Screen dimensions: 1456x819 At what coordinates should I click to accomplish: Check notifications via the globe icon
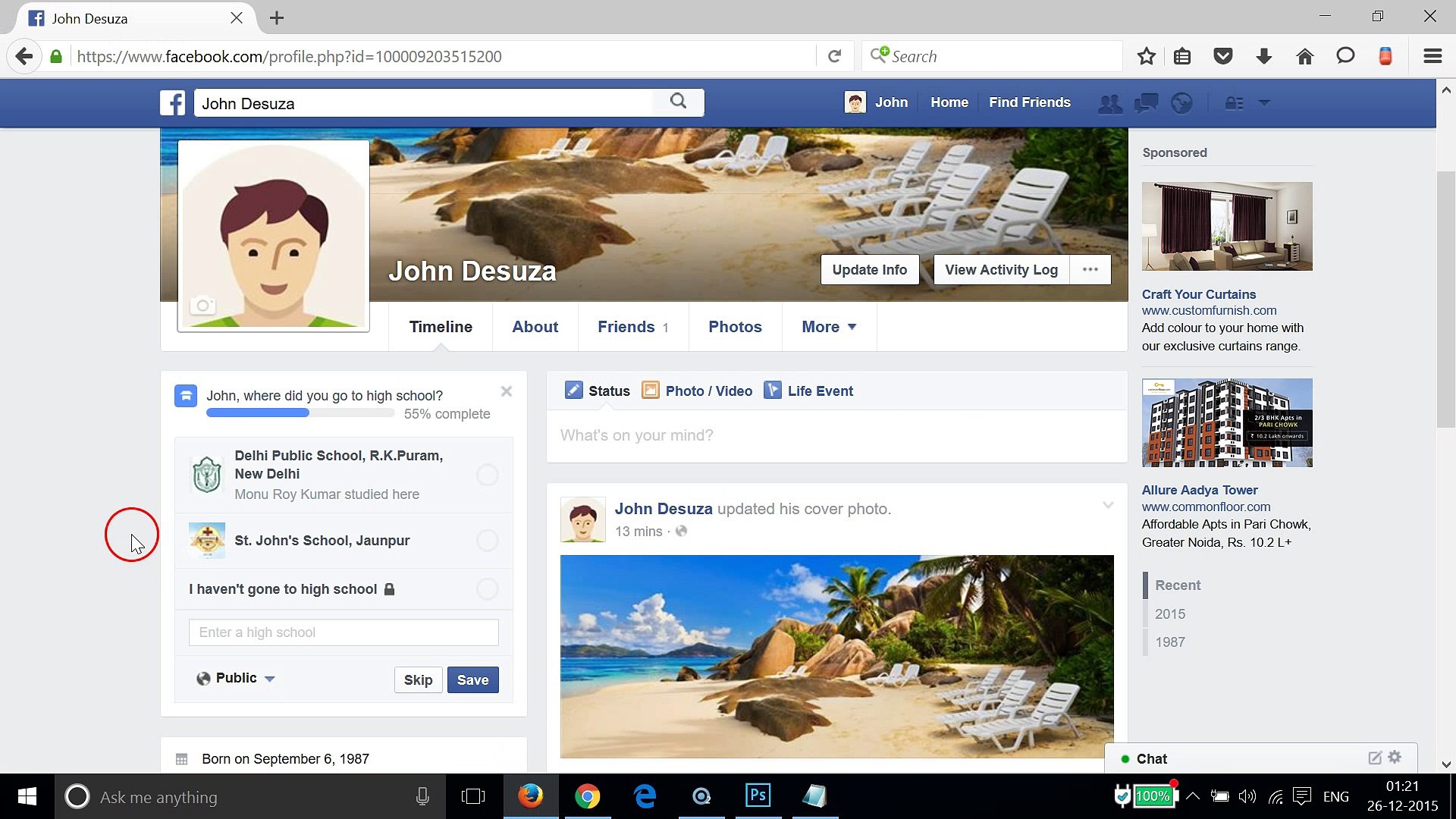(x=1183, y=102)
